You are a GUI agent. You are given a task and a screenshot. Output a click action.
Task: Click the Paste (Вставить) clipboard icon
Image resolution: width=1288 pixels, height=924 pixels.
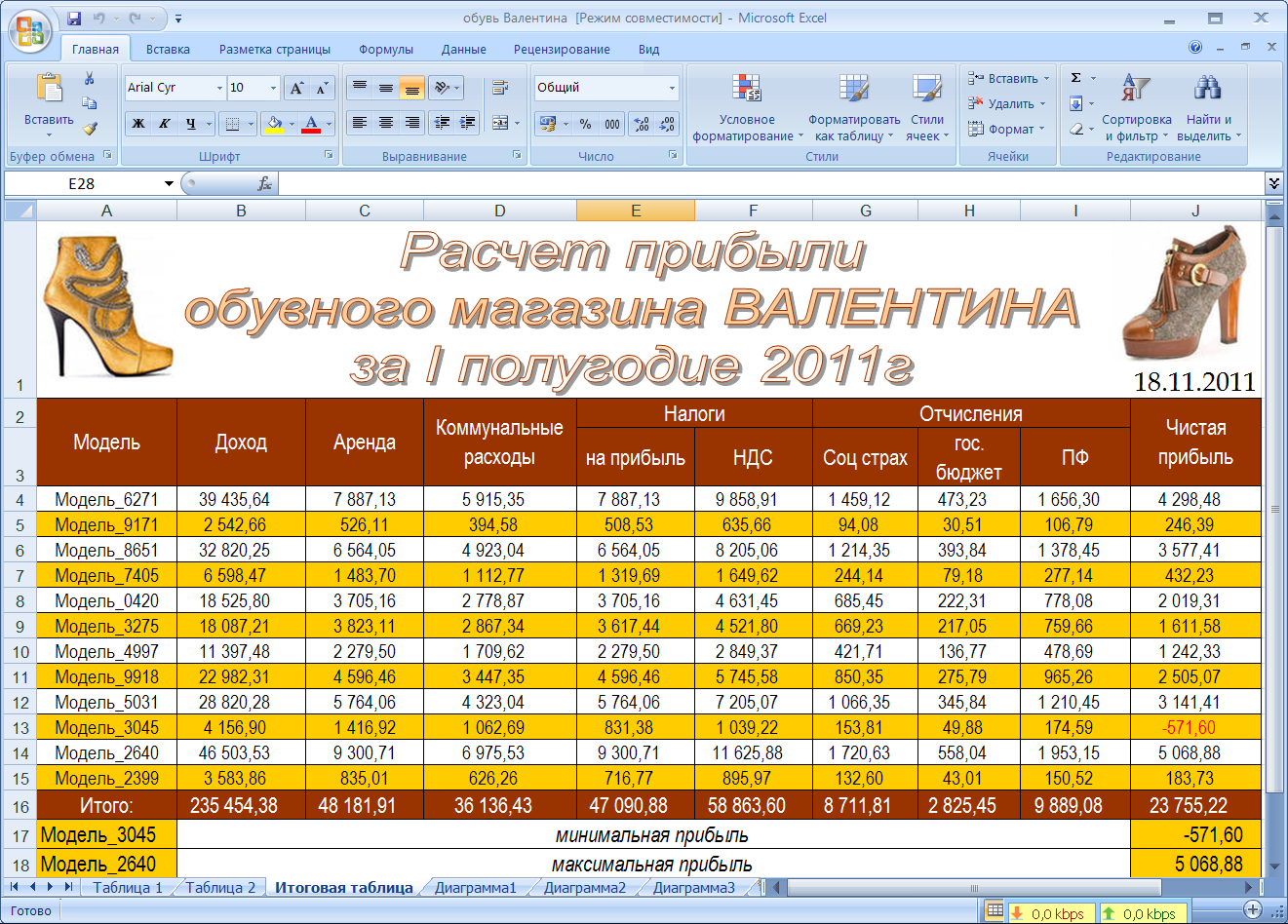tap(49, 88)
